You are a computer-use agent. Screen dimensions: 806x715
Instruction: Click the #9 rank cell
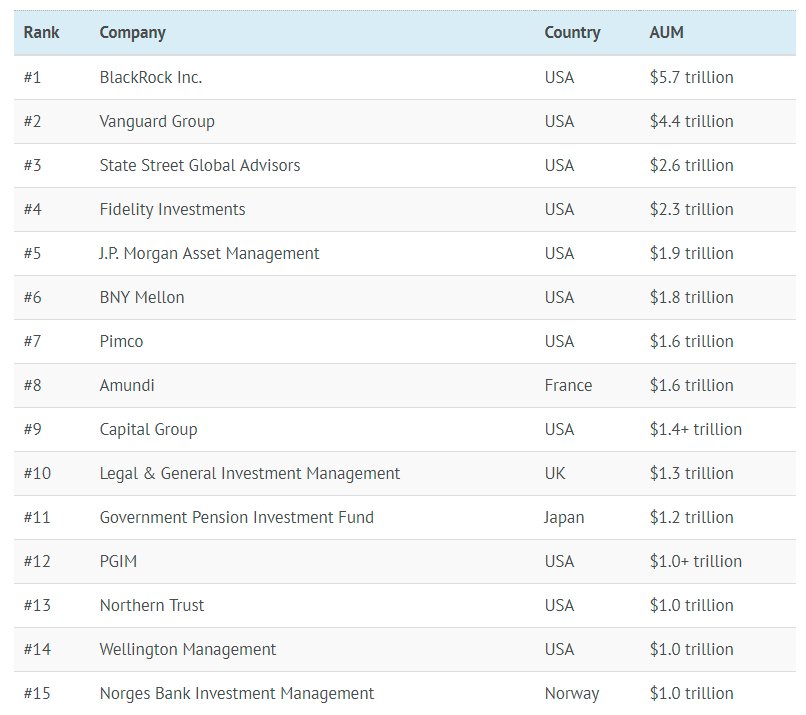[32, 429]
